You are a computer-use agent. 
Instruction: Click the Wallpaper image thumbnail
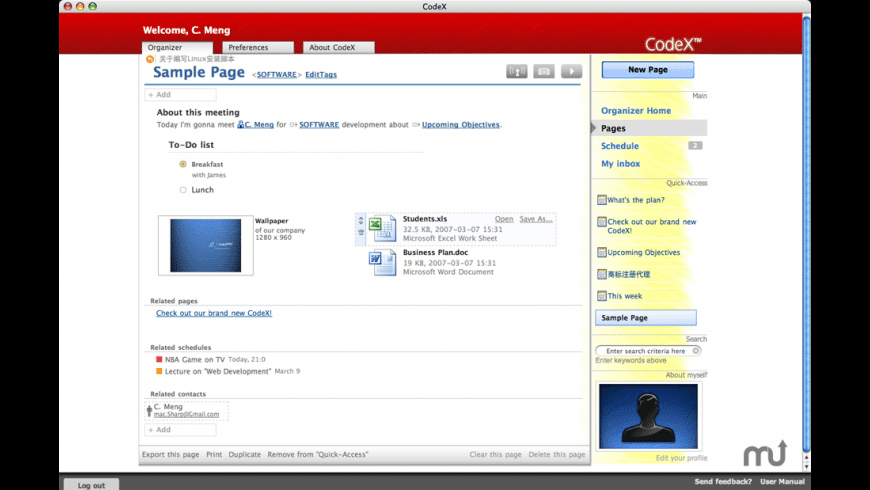[x=206, y=245]
